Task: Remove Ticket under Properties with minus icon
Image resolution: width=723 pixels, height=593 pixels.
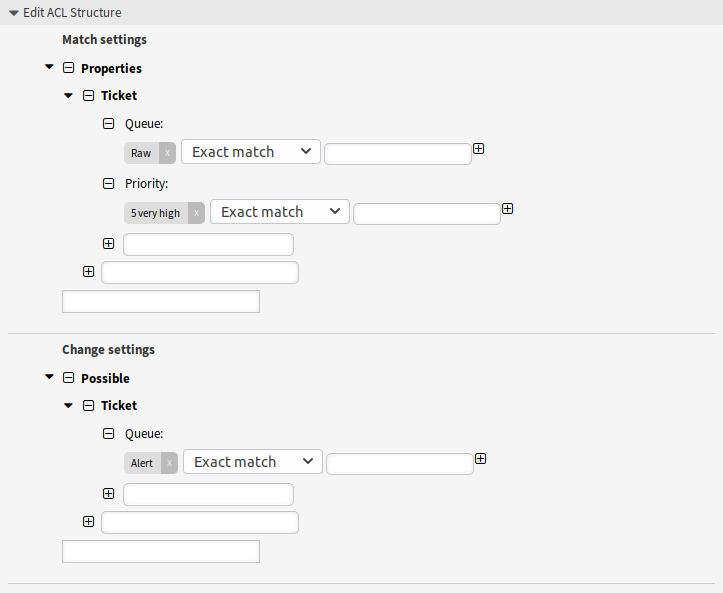Action: click(x=88, y=95)
